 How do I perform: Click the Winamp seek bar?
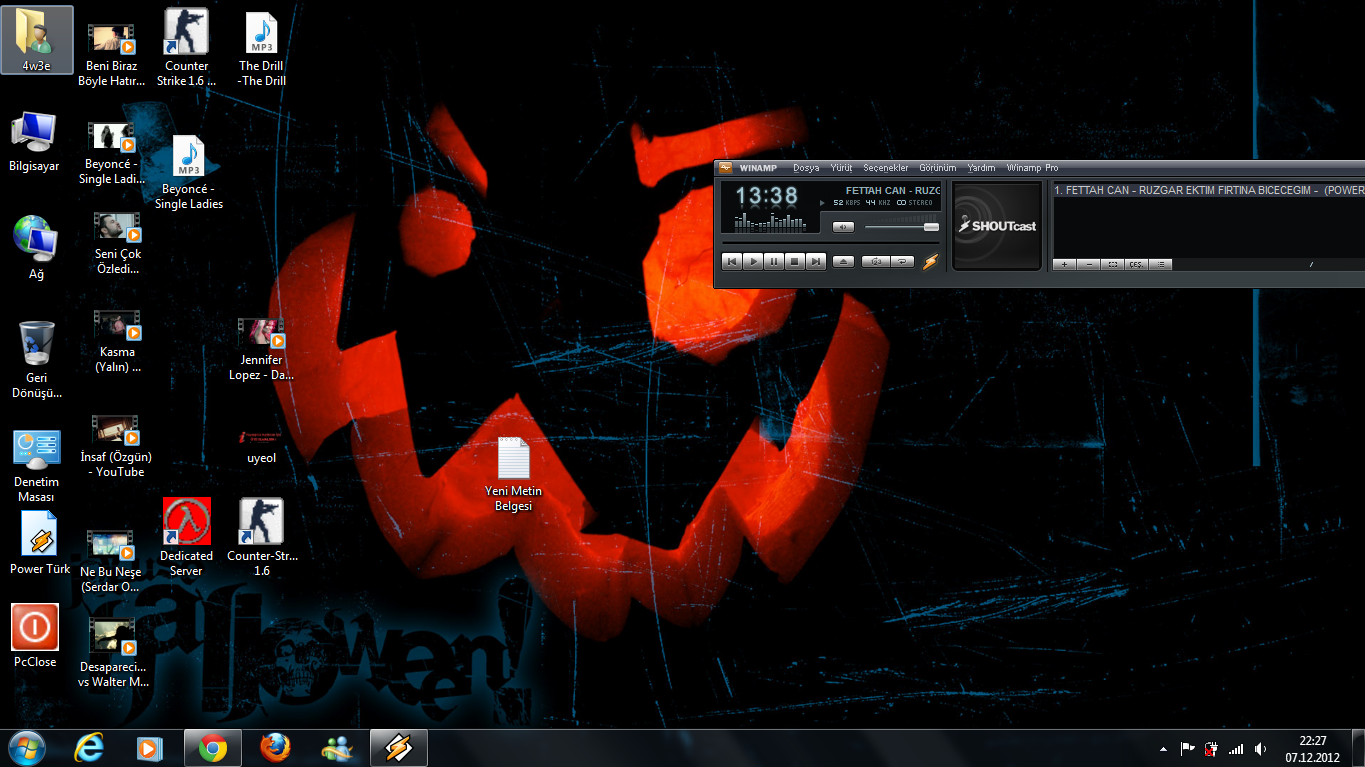click(831, 244)
